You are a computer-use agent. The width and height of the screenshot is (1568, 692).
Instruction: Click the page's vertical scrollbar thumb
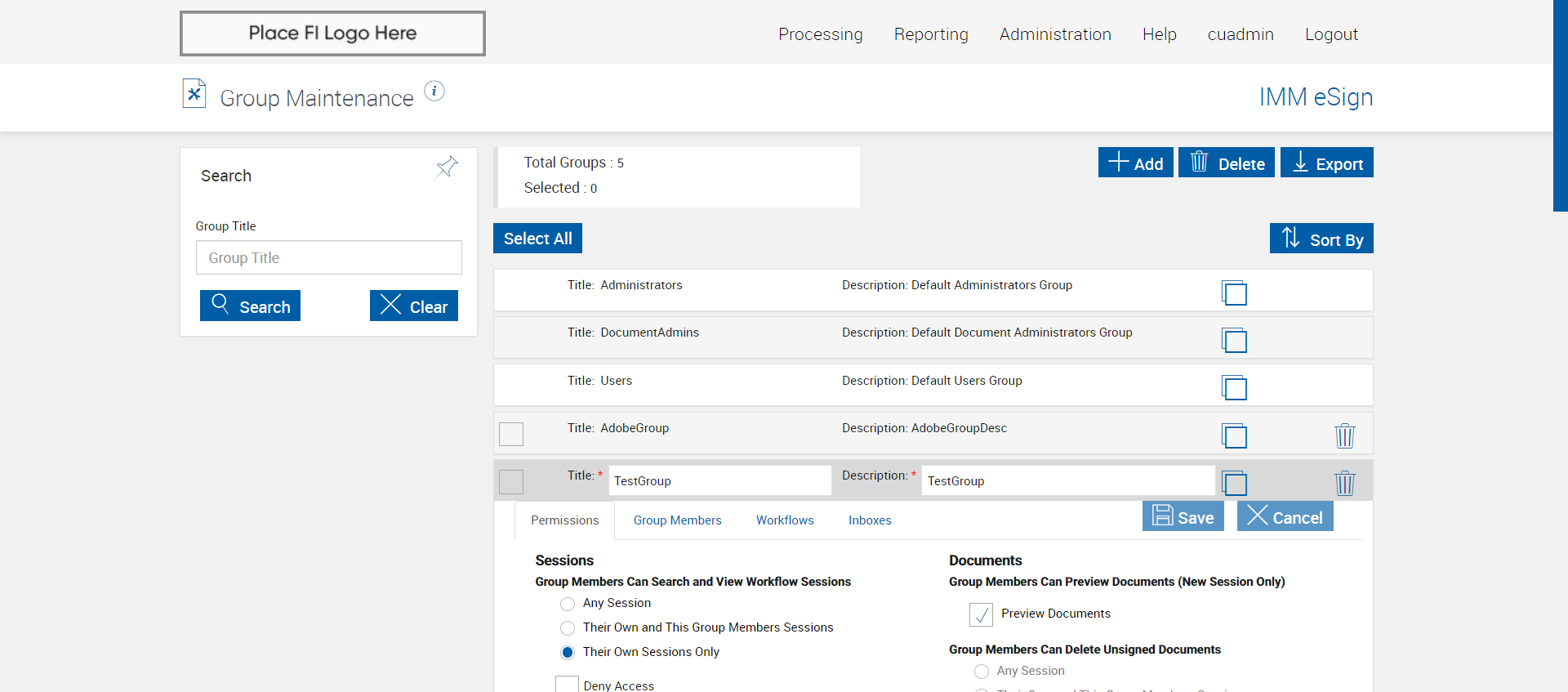(x=1560, y=106)
